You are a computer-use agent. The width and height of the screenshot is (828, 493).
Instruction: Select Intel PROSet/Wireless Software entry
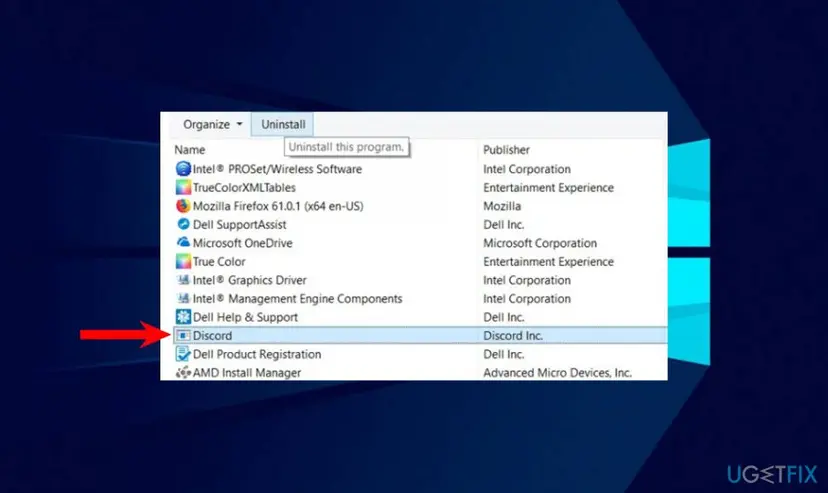[x=277, y=169]
